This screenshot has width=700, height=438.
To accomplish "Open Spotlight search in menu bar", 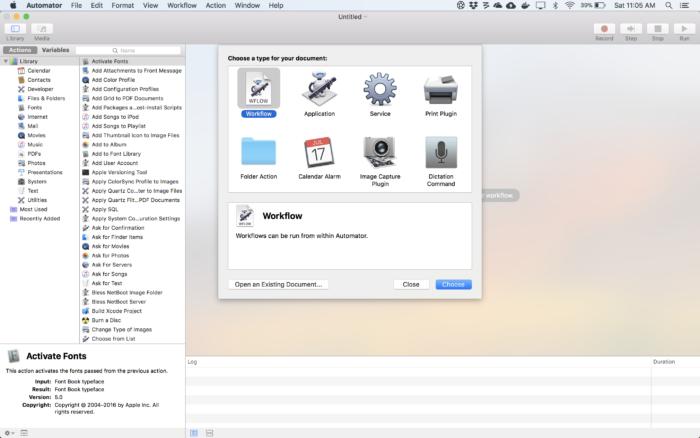I will (668, 5).
